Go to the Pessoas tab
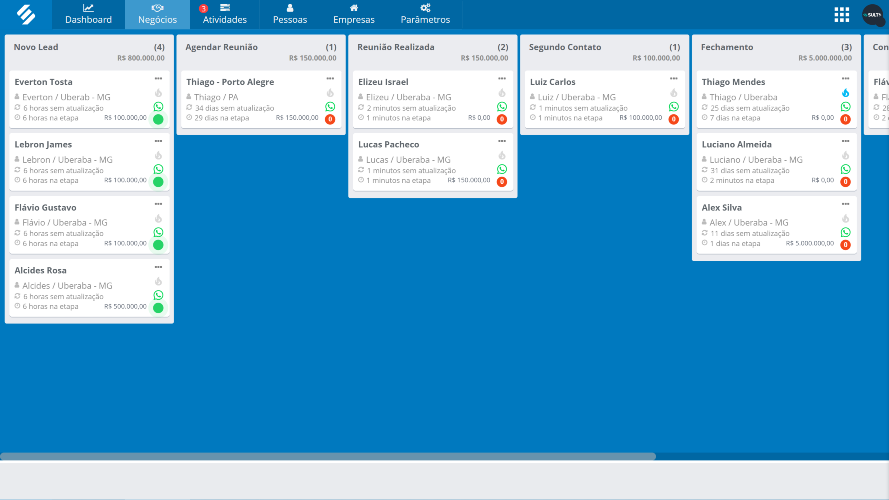889x500 pixels. [290, 14]
